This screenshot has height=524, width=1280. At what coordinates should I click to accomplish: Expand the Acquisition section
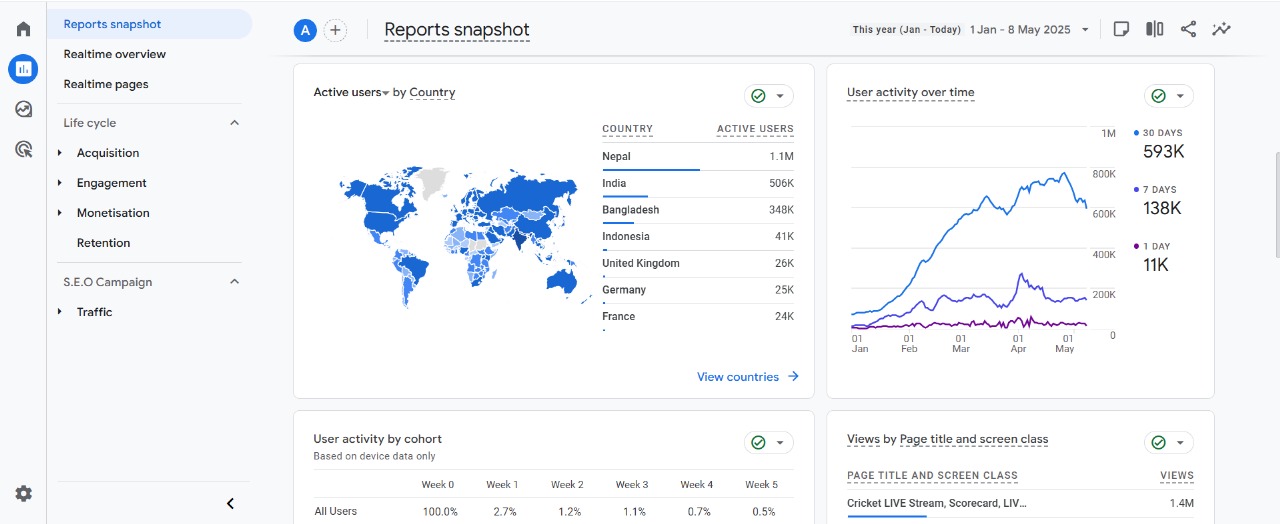[x=108, y=153]
